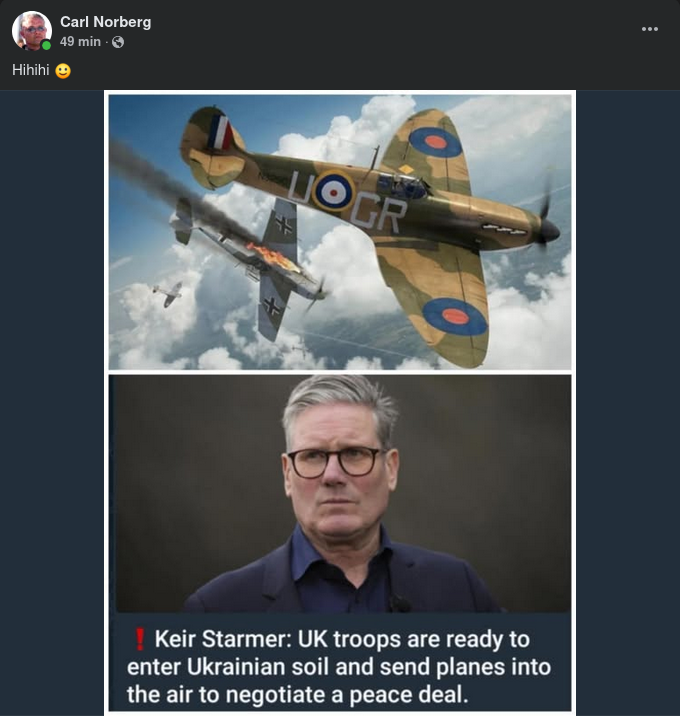Click the smiley emoji after Hihihi
680x716 pixels.
pyautogui.click(x=63, y=71)
